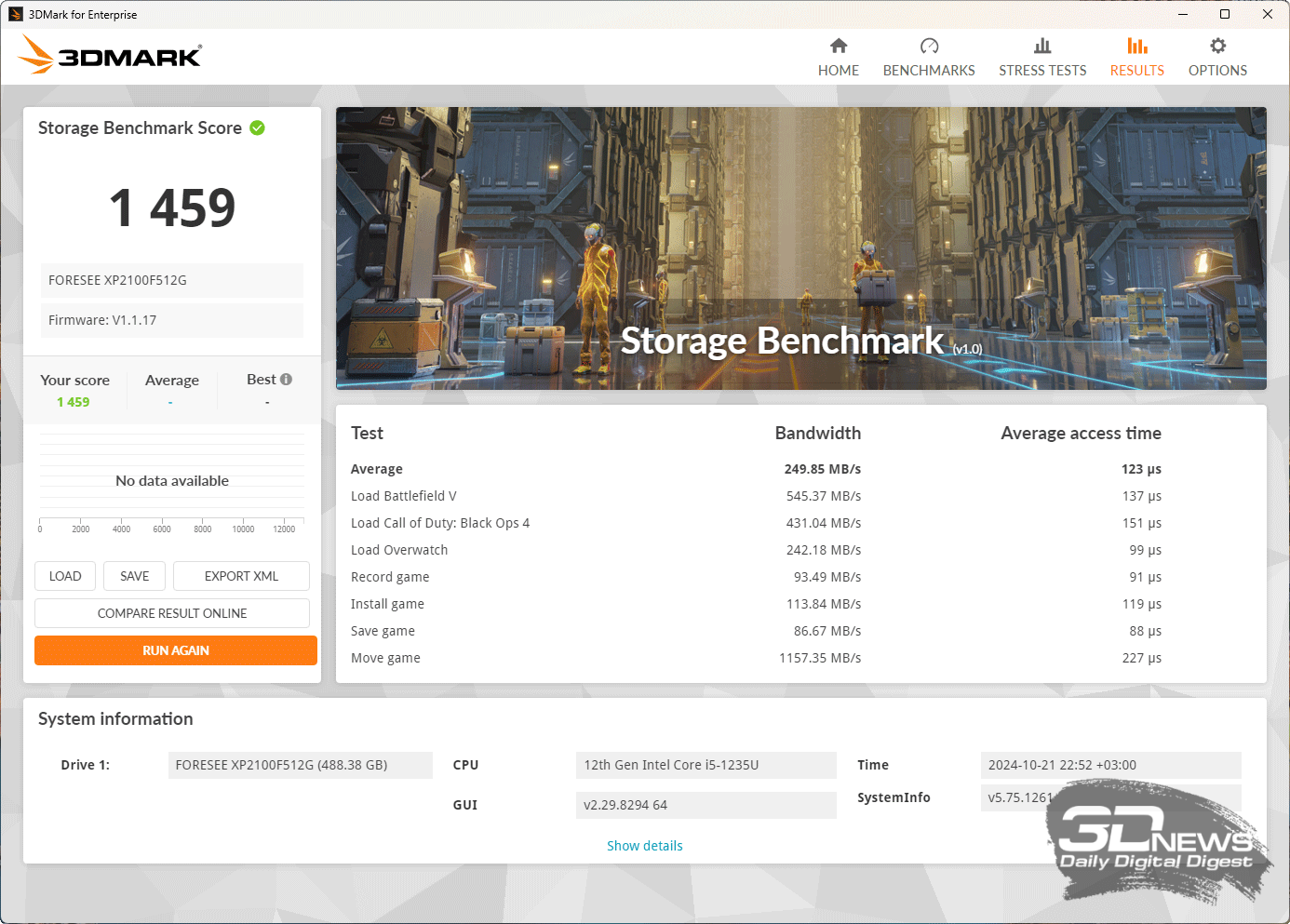Click the green Your score value 1 459
The image size is (1290, 924).
click(74, 402)
